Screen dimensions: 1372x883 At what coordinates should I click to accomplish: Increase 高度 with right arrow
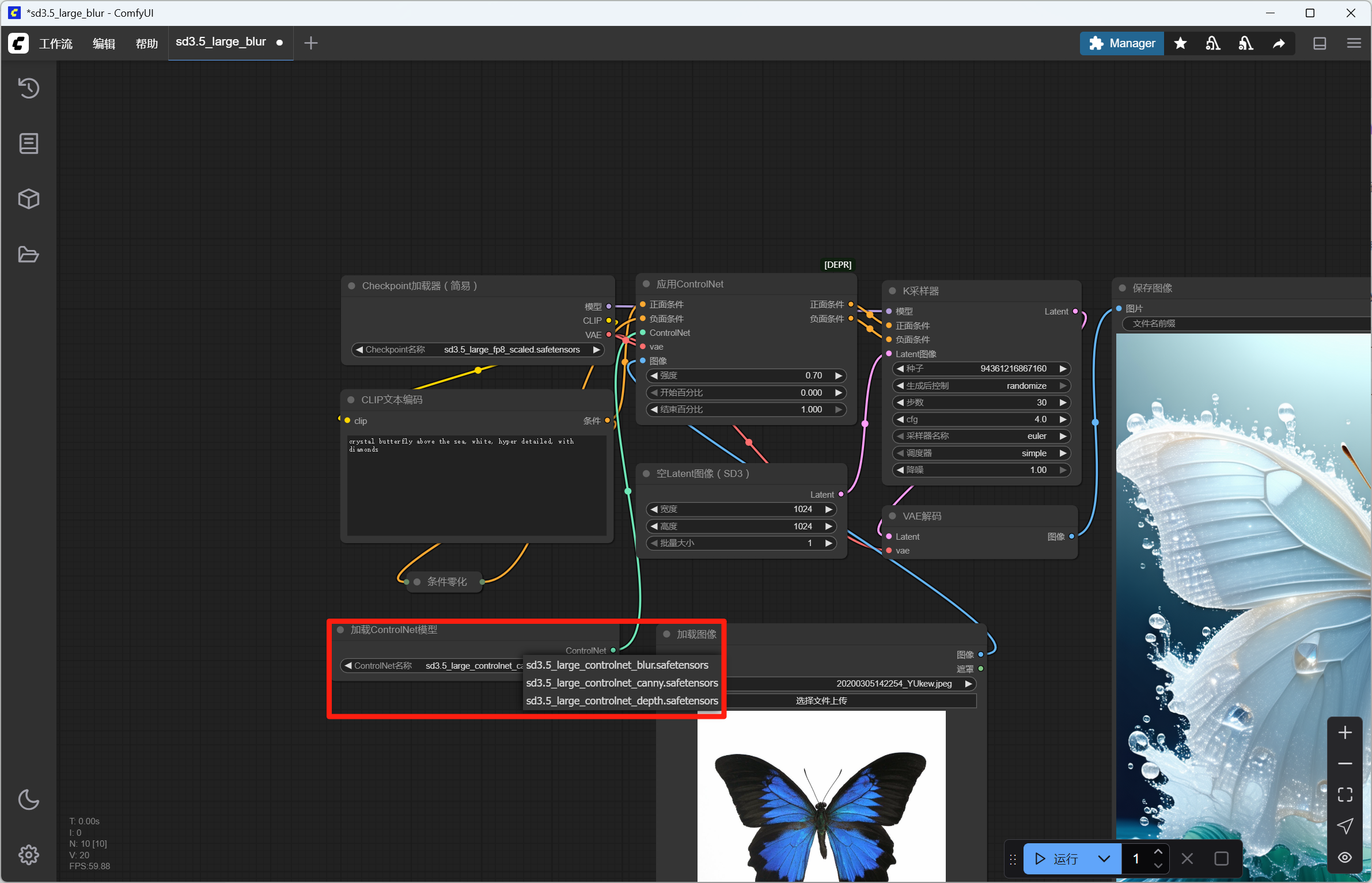coord(828,526)
